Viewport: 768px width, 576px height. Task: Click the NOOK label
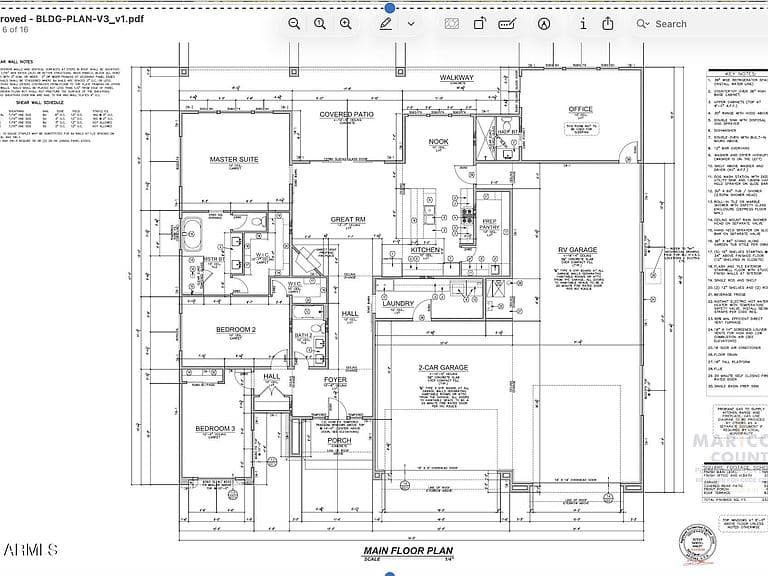438,142
